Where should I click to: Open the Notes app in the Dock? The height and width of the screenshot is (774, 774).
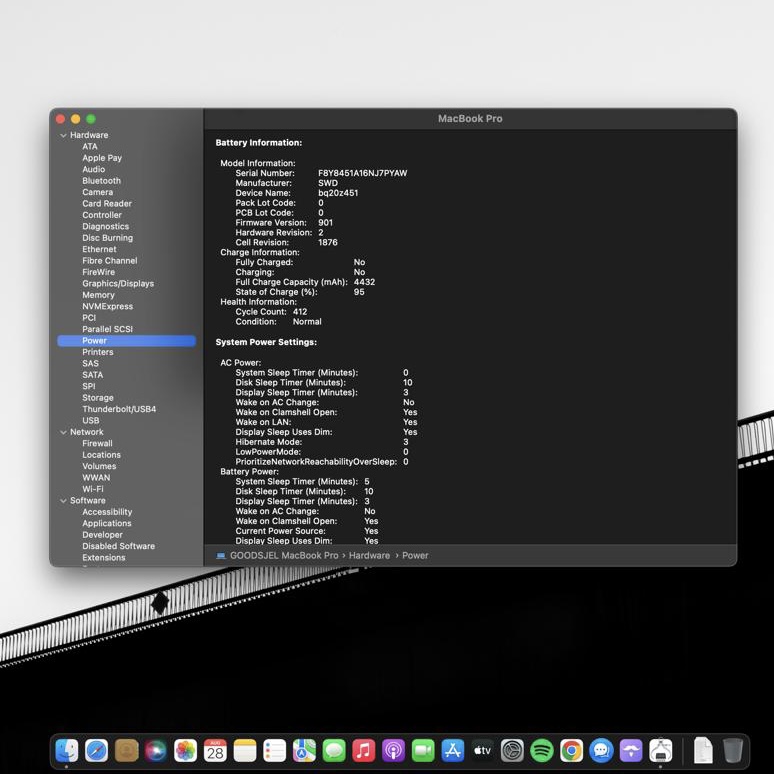[245, 751]
